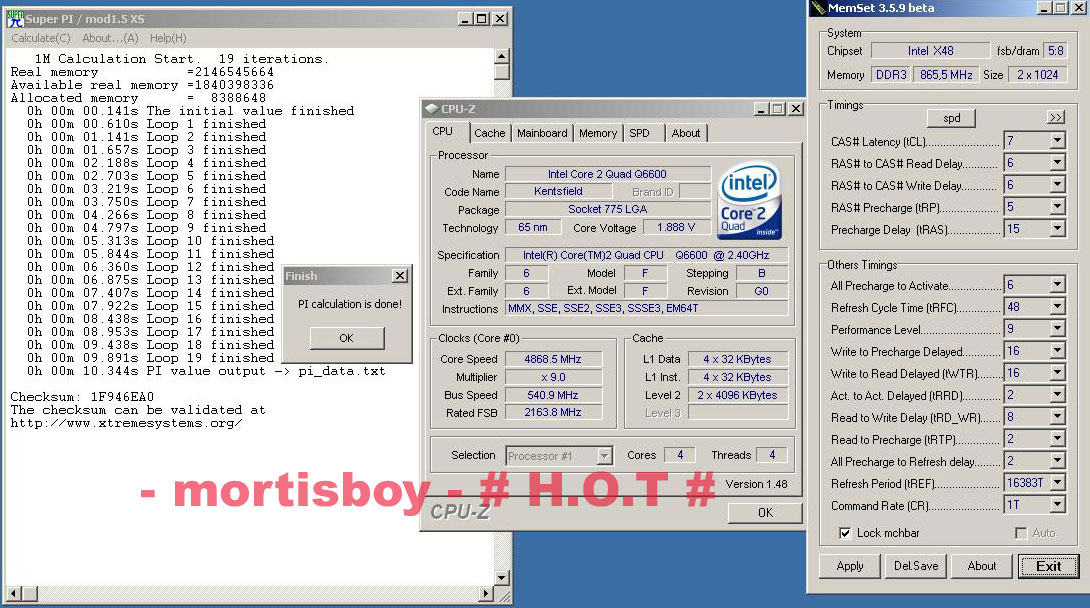Open the Write to Precharge Delayed dropdown
The height and width of the screenshot is (608, 1090).
tap(1057, 351)
